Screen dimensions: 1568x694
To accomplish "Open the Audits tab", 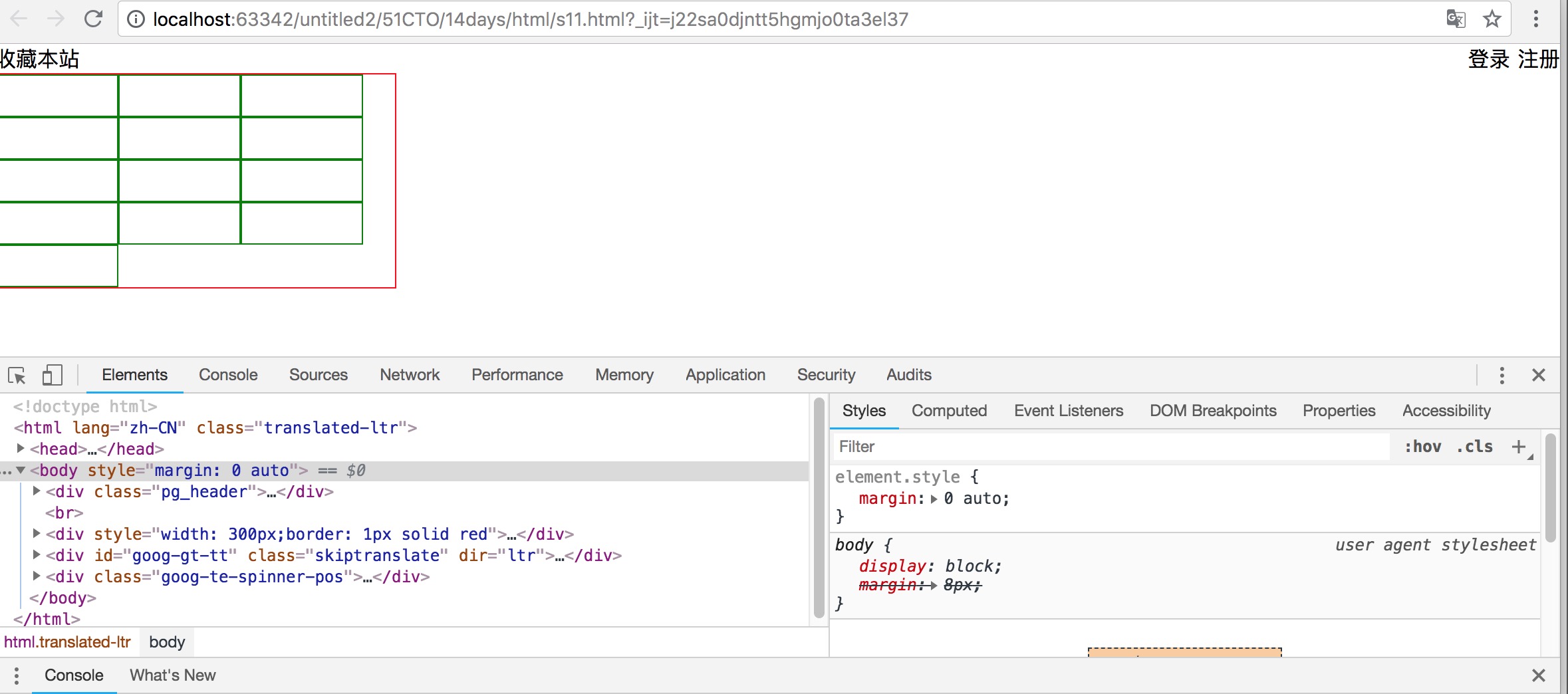I will point(909,375).
